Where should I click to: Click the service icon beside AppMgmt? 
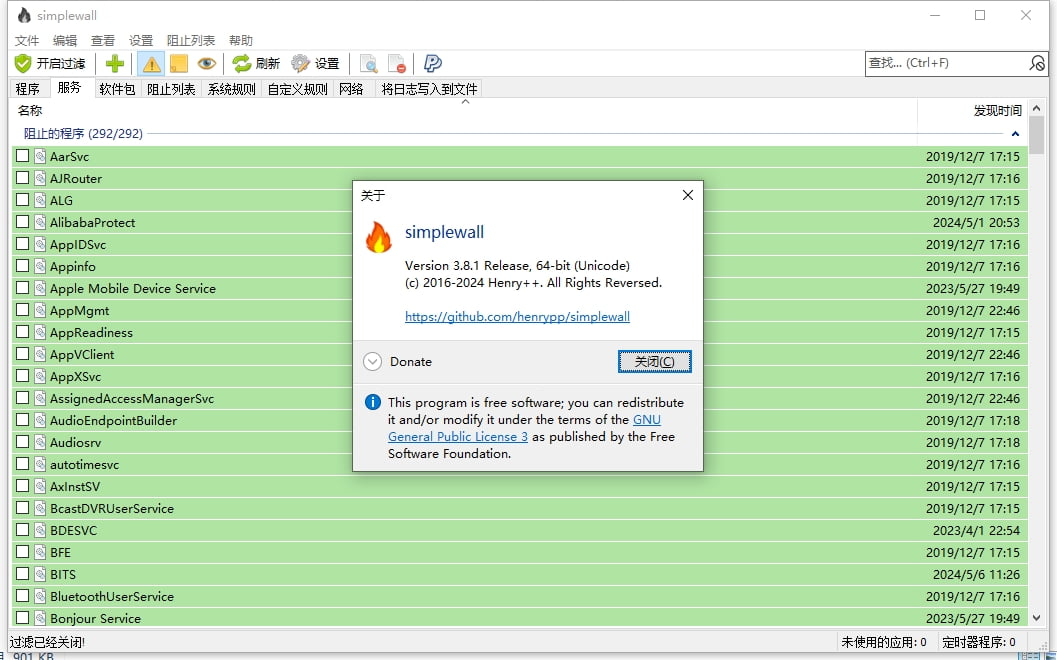pos(40,310)
